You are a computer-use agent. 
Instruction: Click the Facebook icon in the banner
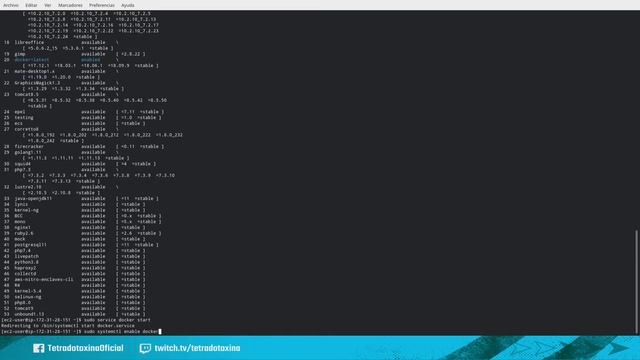39,348
